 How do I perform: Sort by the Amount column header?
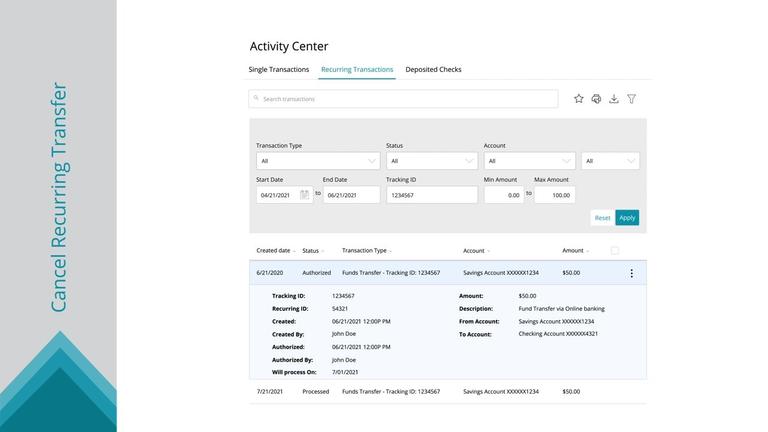click(575, 250)
